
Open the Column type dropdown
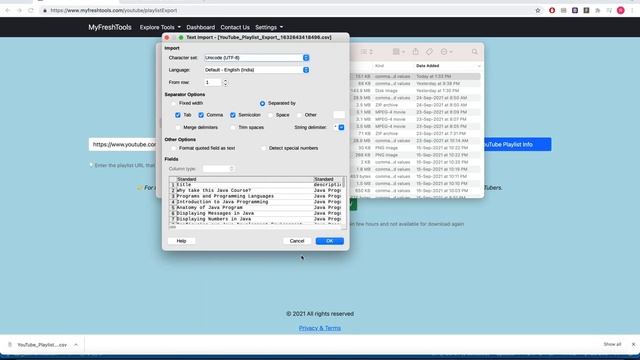tap(219, 169)
